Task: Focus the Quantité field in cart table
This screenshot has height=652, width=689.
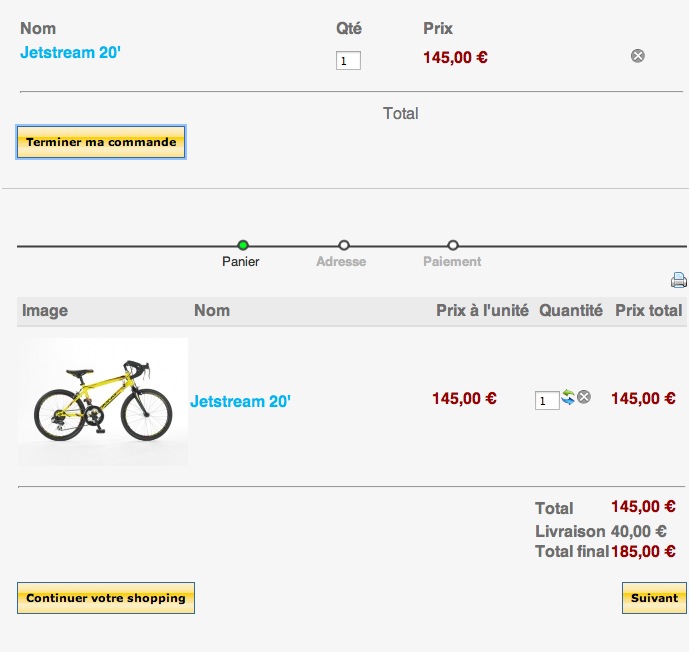Action: pos(547,400)
